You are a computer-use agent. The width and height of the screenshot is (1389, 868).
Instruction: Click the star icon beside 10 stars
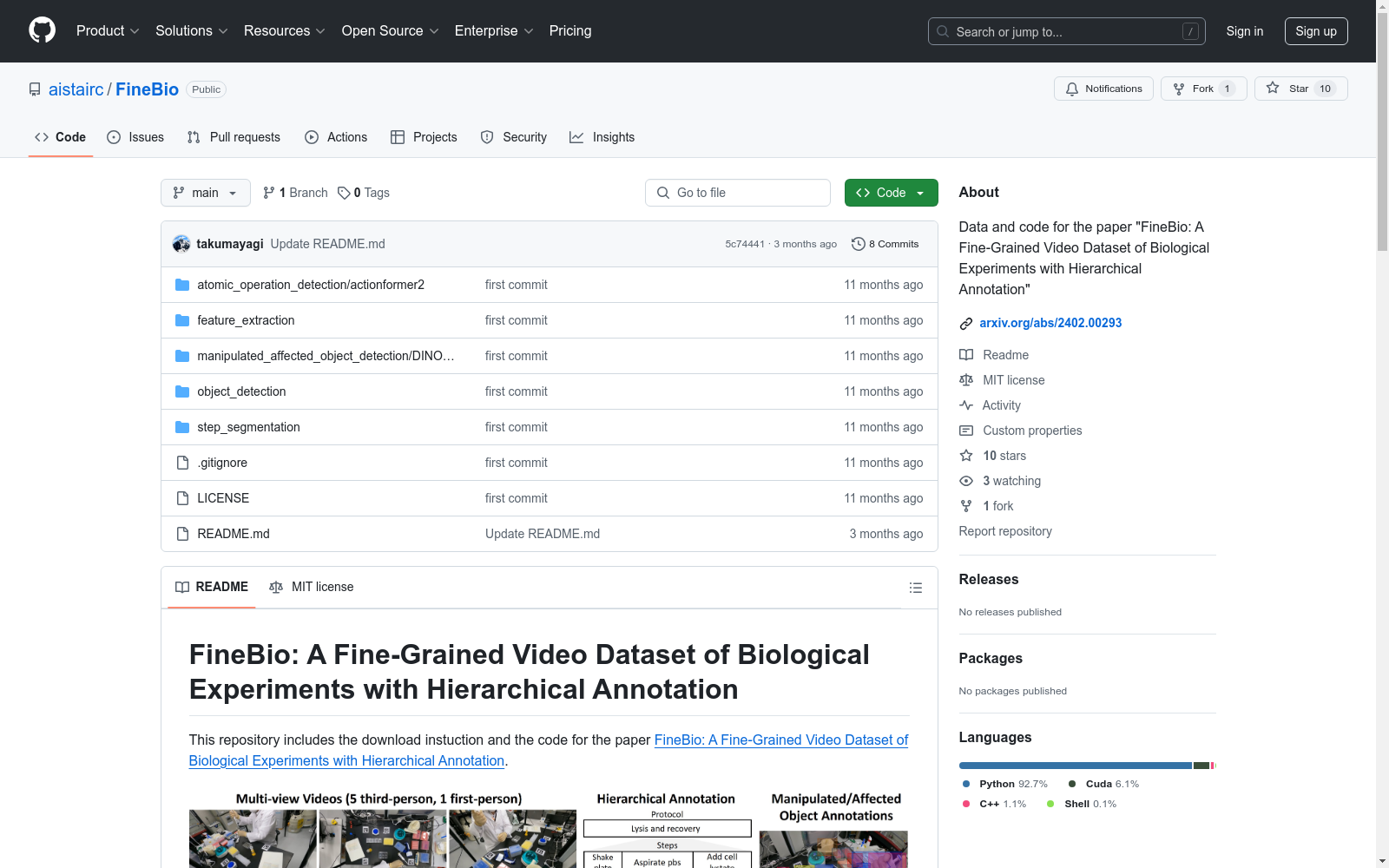pyautogui.click(x=966, y=456)
